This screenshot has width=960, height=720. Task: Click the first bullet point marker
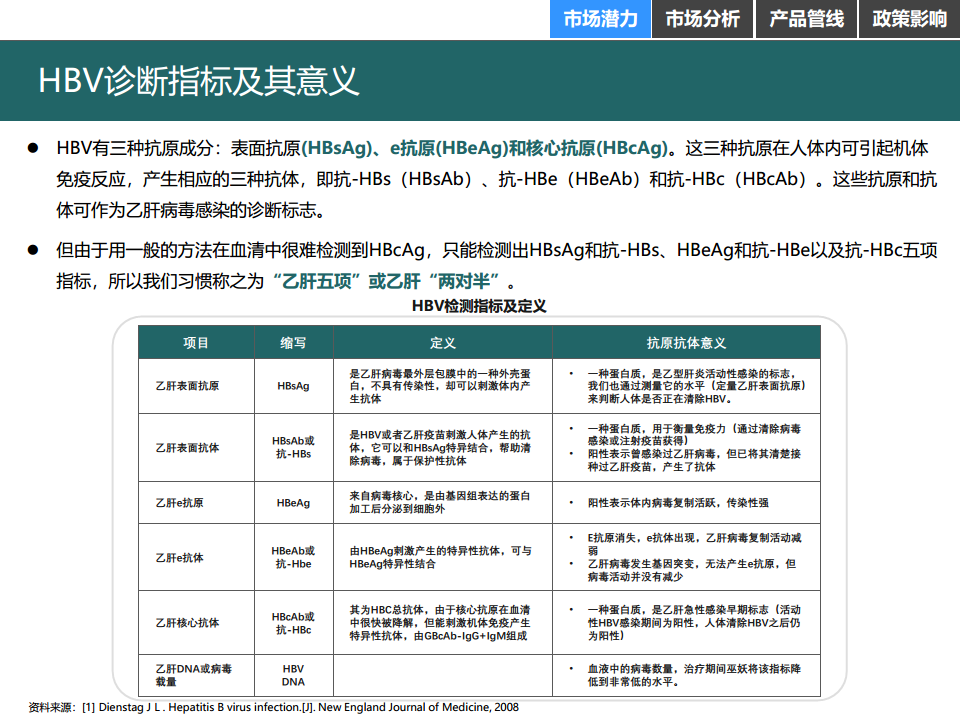pyautogui.click(x=33, y=148)
